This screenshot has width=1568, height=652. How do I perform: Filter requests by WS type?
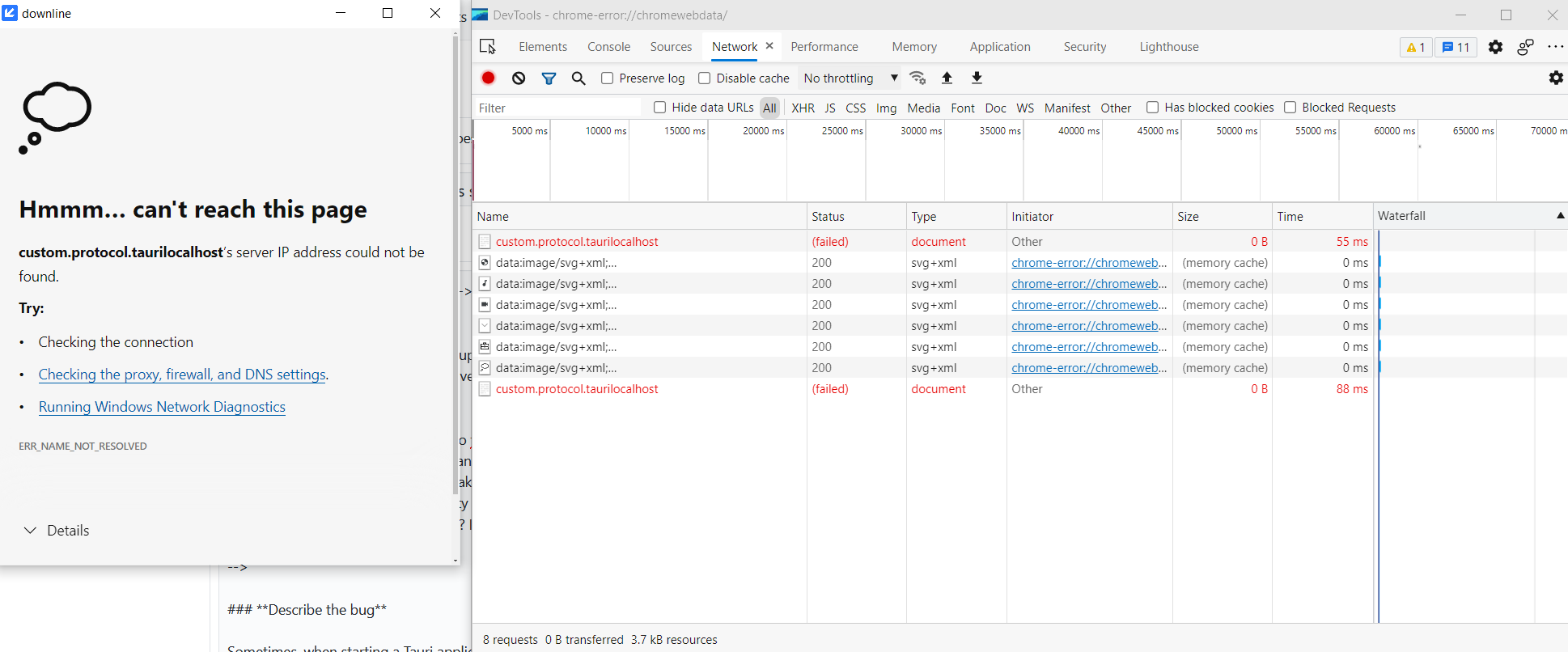[x=1025, y=108]
